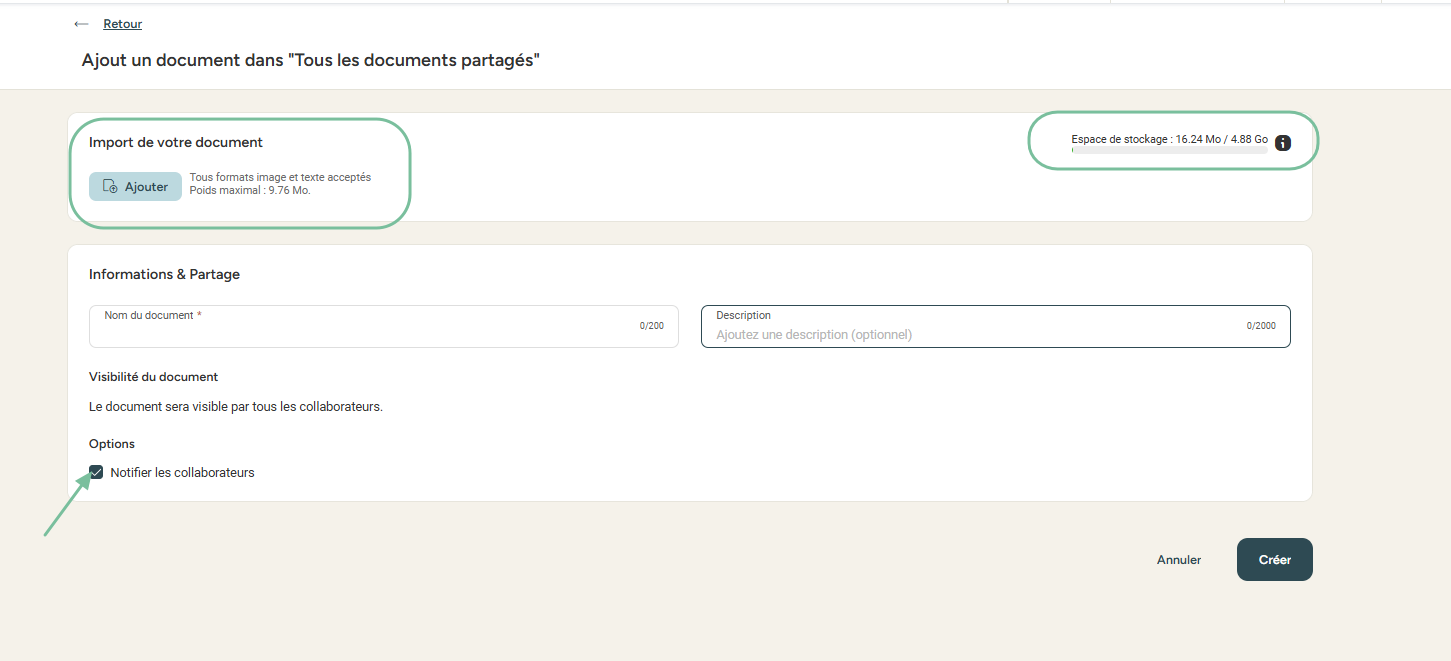1451x661 pixels.
Task: Click the storage usage progress bar
Action: point(1169,150)
